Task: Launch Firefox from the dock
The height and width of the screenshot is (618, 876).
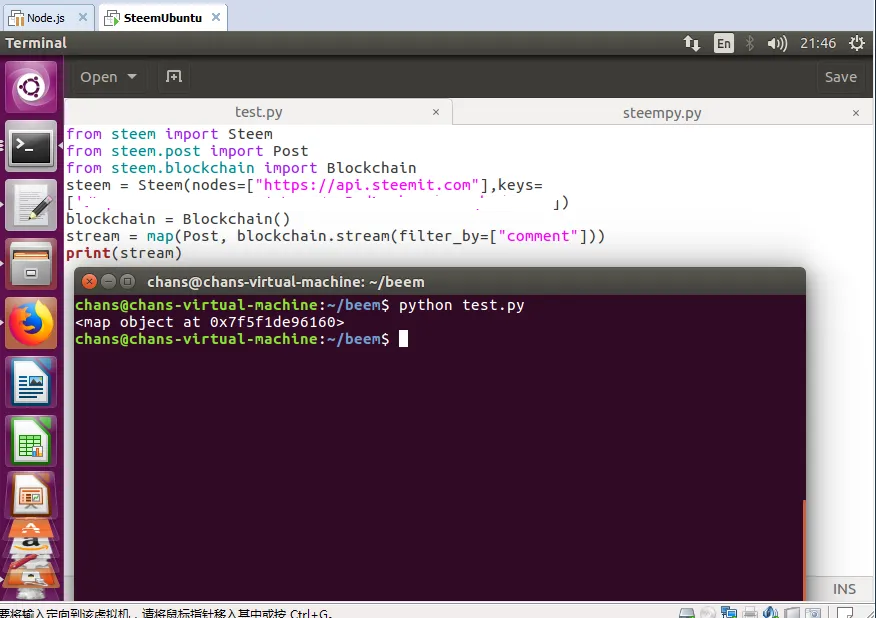Action: click(31, 324)
